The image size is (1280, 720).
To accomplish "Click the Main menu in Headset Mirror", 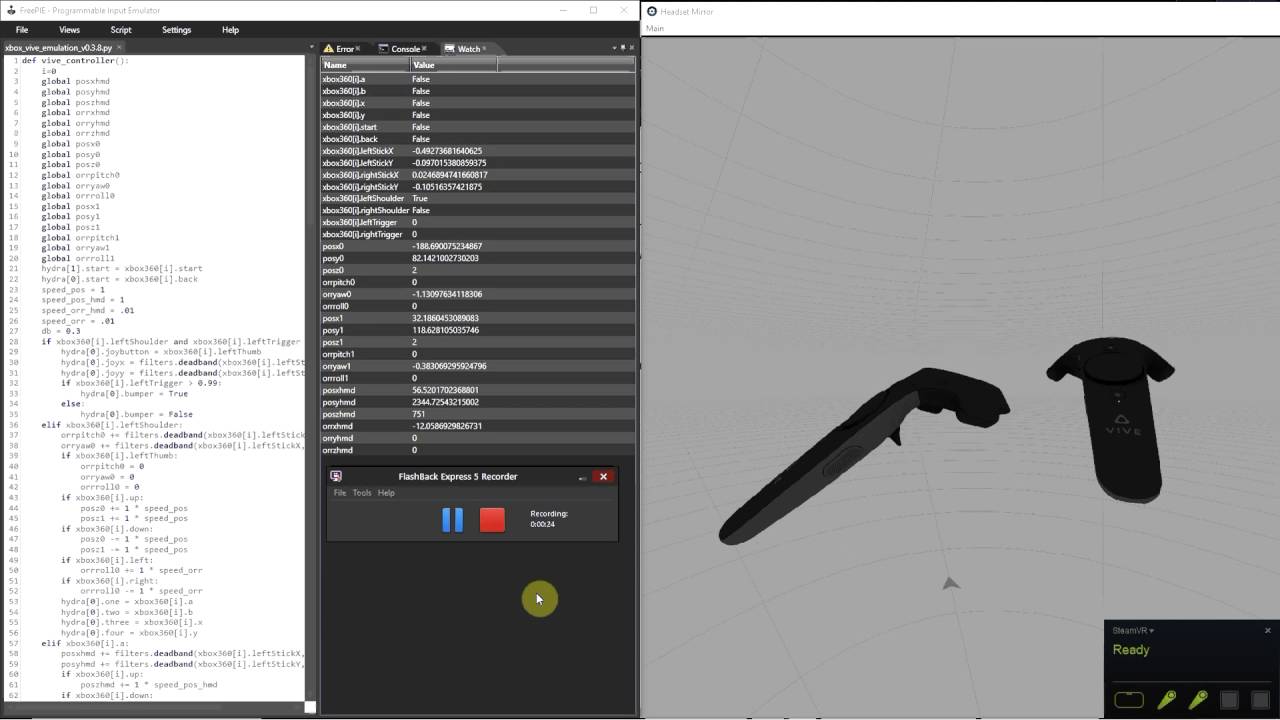I will coord(655,28).
